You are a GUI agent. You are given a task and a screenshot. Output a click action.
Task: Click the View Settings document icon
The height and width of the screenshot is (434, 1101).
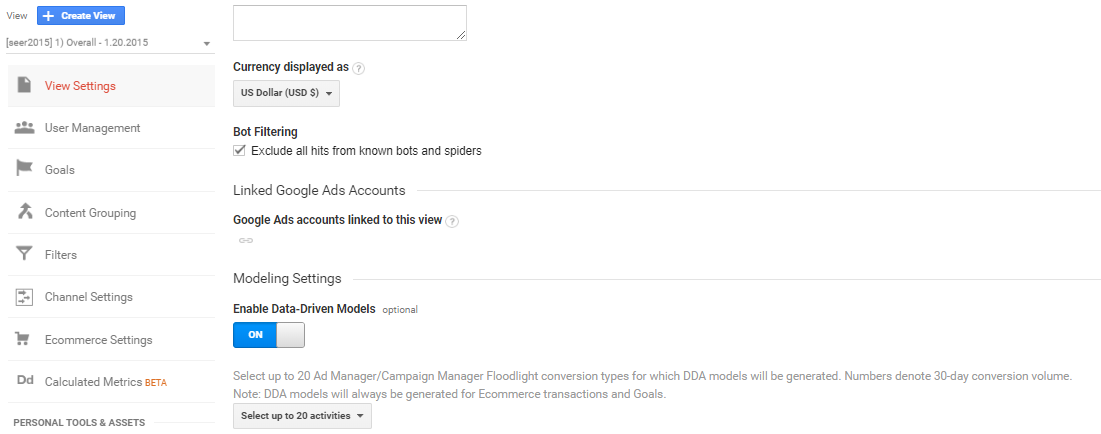click(25, 85)
